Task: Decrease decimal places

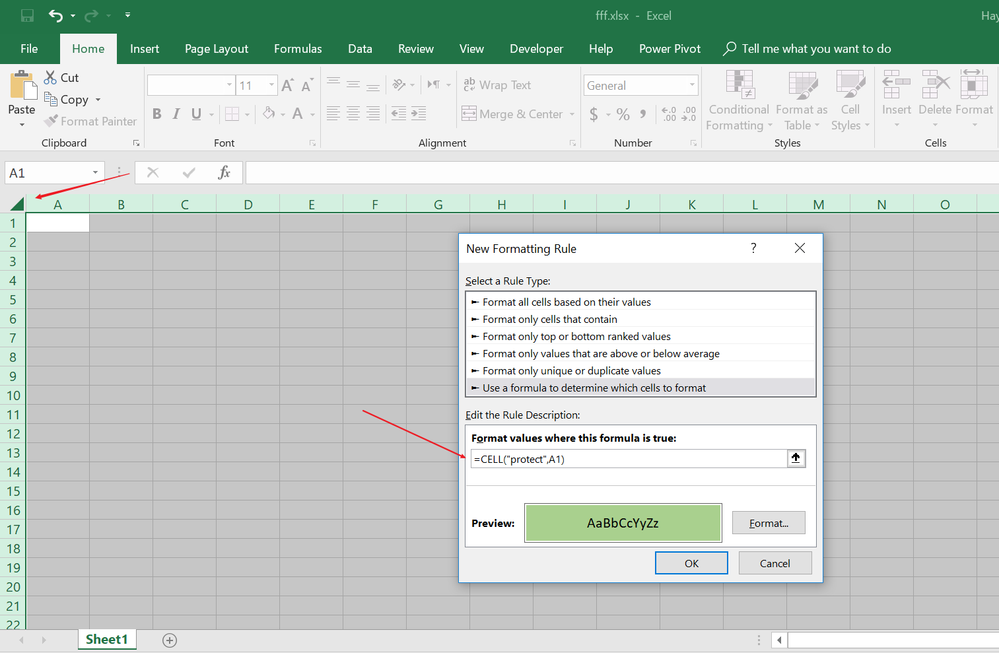Action: point(689,114)
